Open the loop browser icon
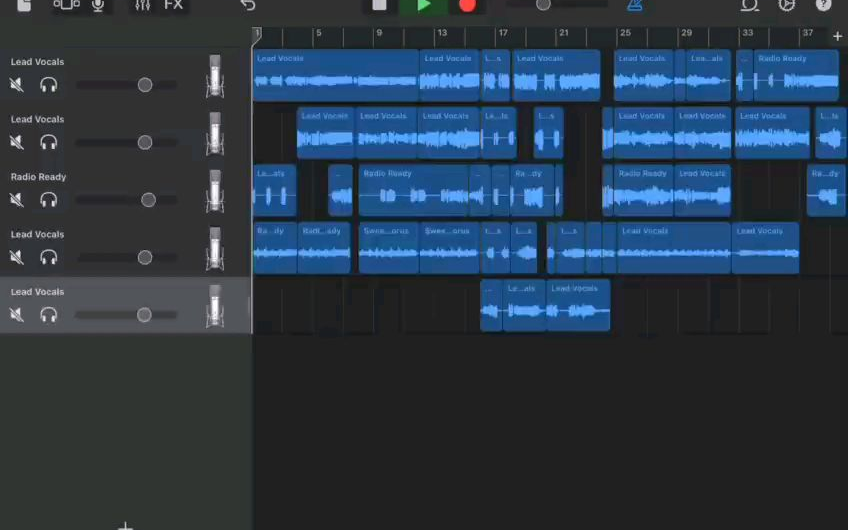 [749, 5]
